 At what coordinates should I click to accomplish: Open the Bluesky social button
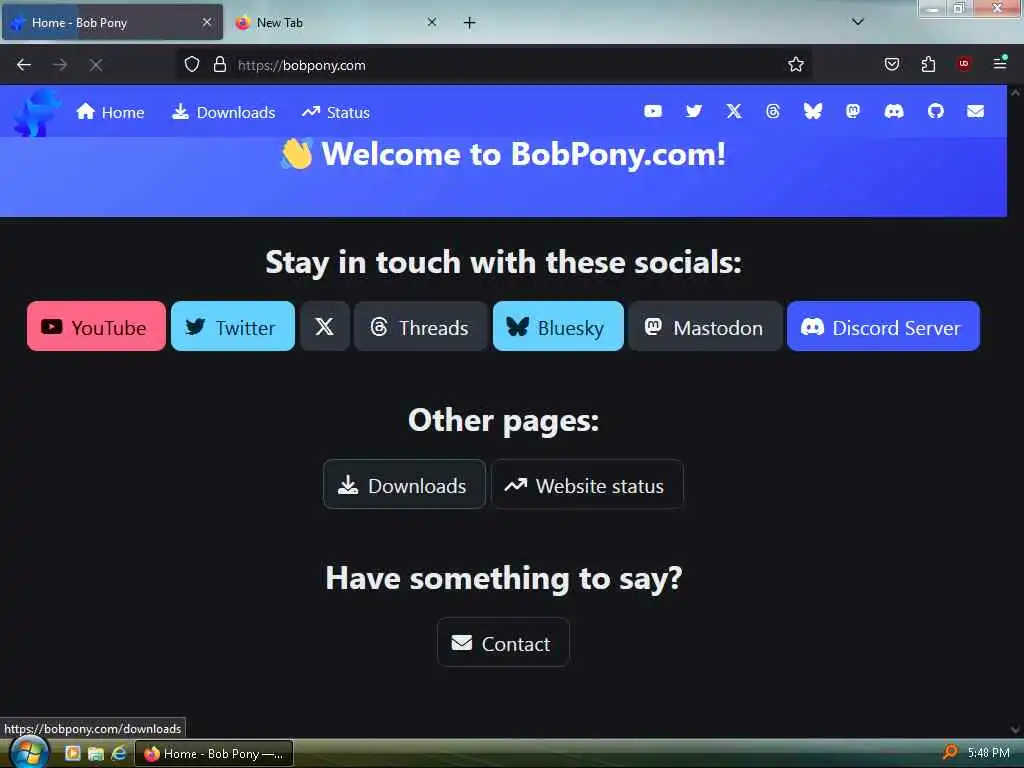coord(558,327)
